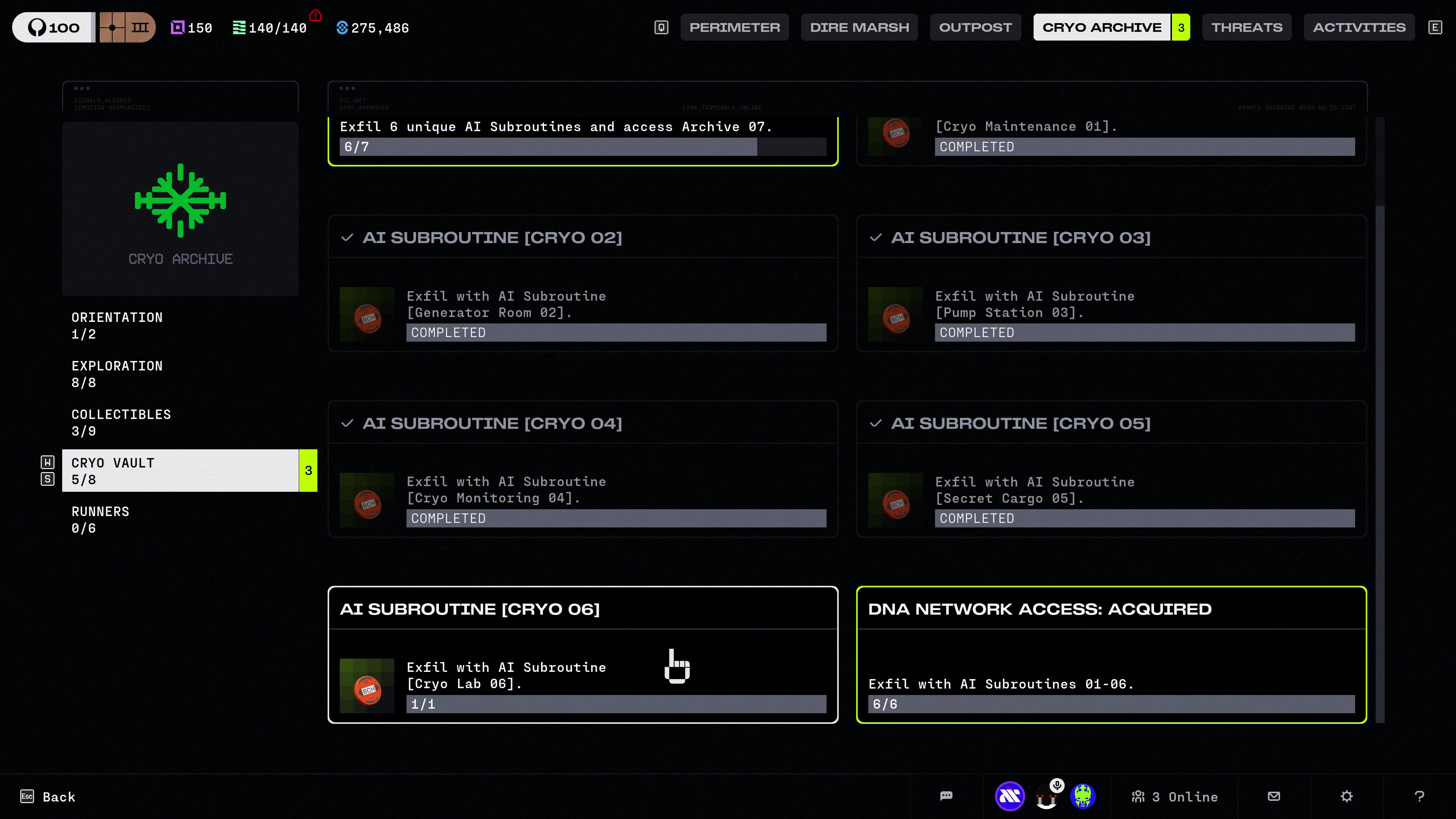Image resolution: width=1456 pixels, height=819 pixels.
Task: Go Back with the Esc button
Action: 48,796
